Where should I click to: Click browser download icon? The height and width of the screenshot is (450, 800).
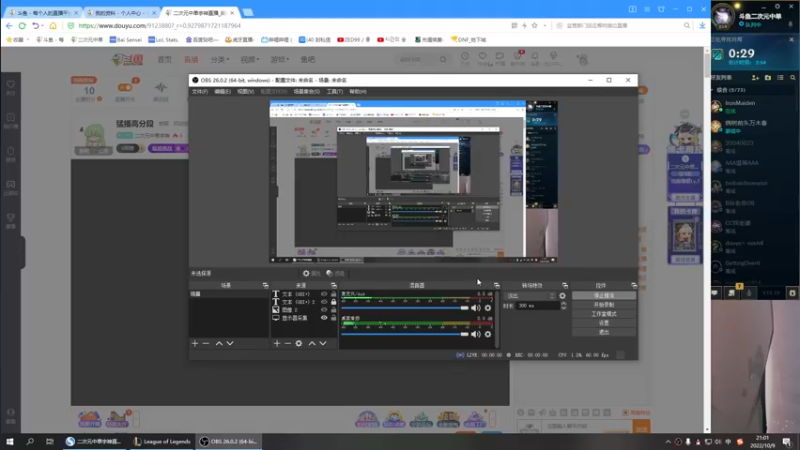coord(702,26)
